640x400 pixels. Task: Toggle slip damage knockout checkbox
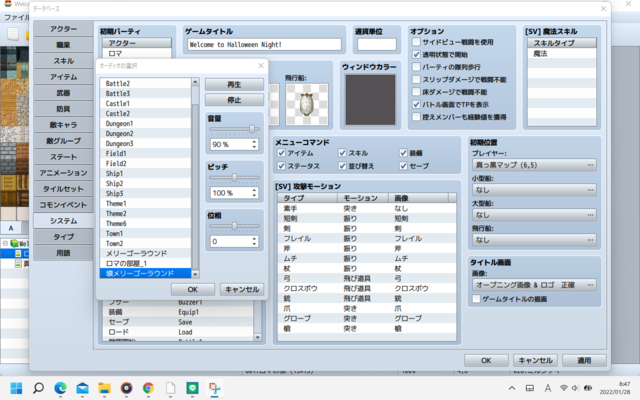[x=416, y=80]
